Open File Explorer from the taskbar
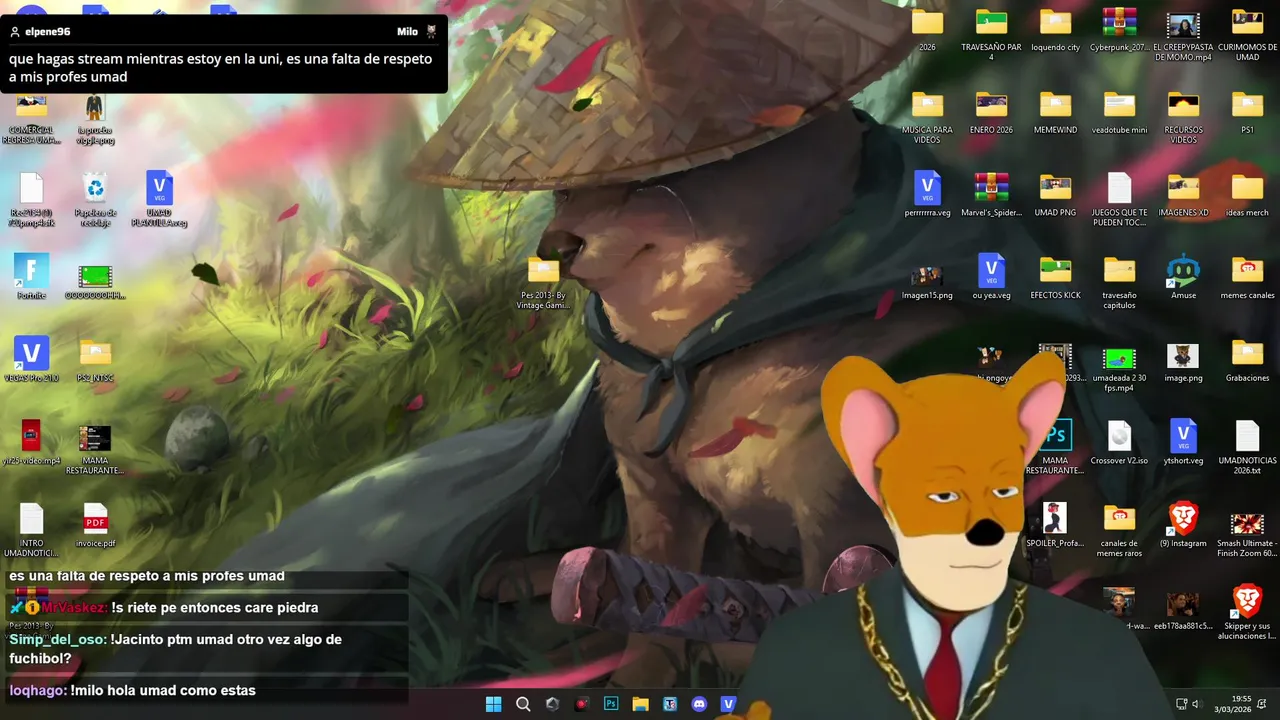Image resolution: width=1280 pixels, height=720 pixels. tap(640, 704)
